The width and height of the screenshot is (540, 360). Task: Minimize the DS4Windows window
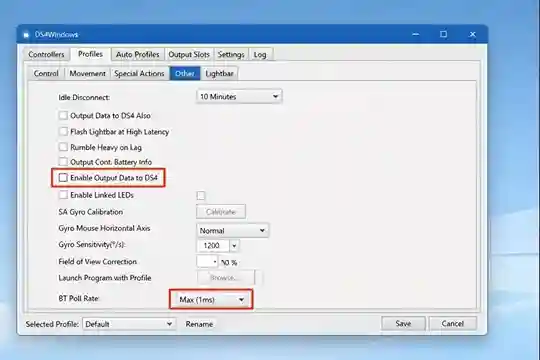[x=416, y=34]
